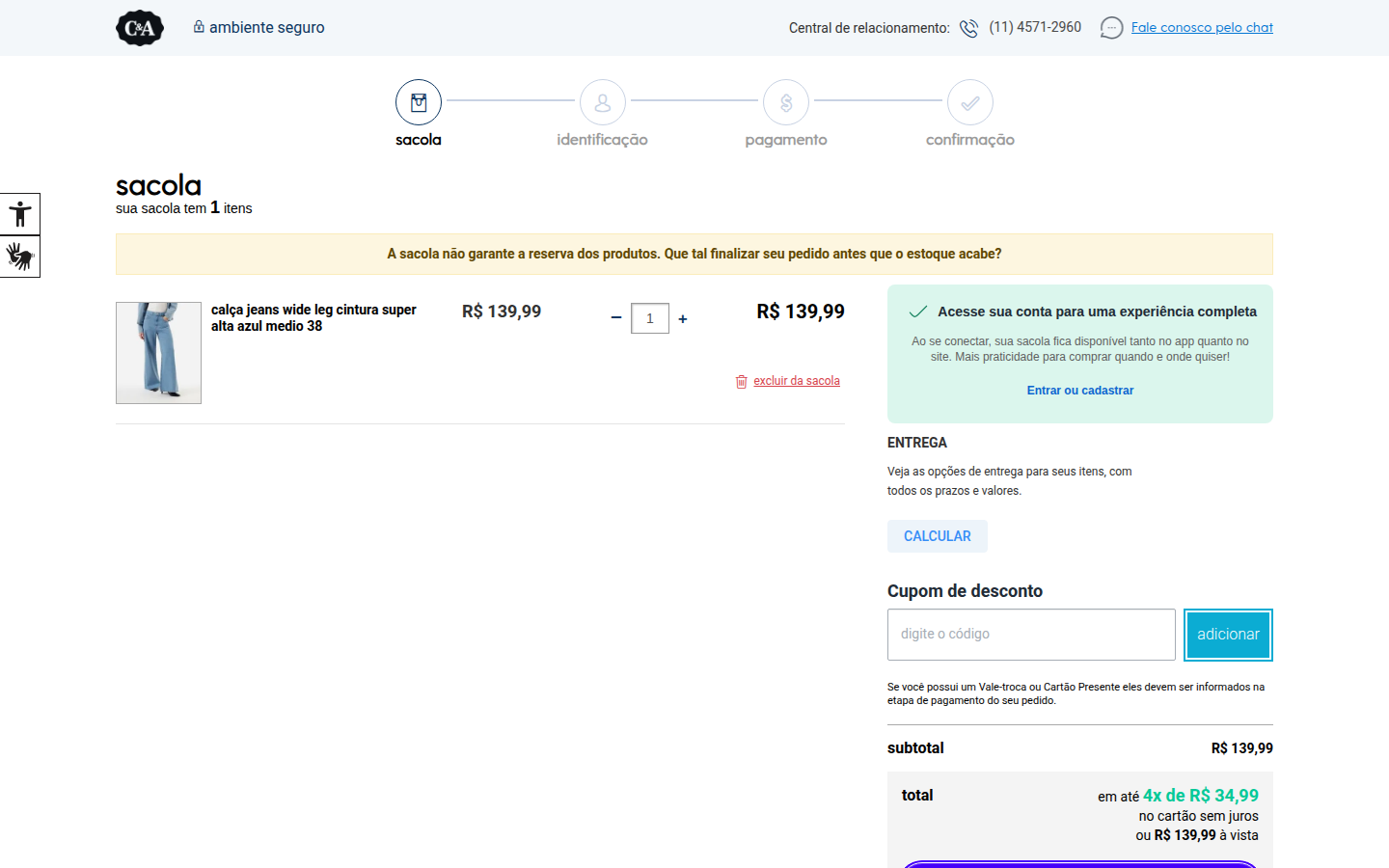
Task: Increase quantity with the plus button
Action: [683, 318]
